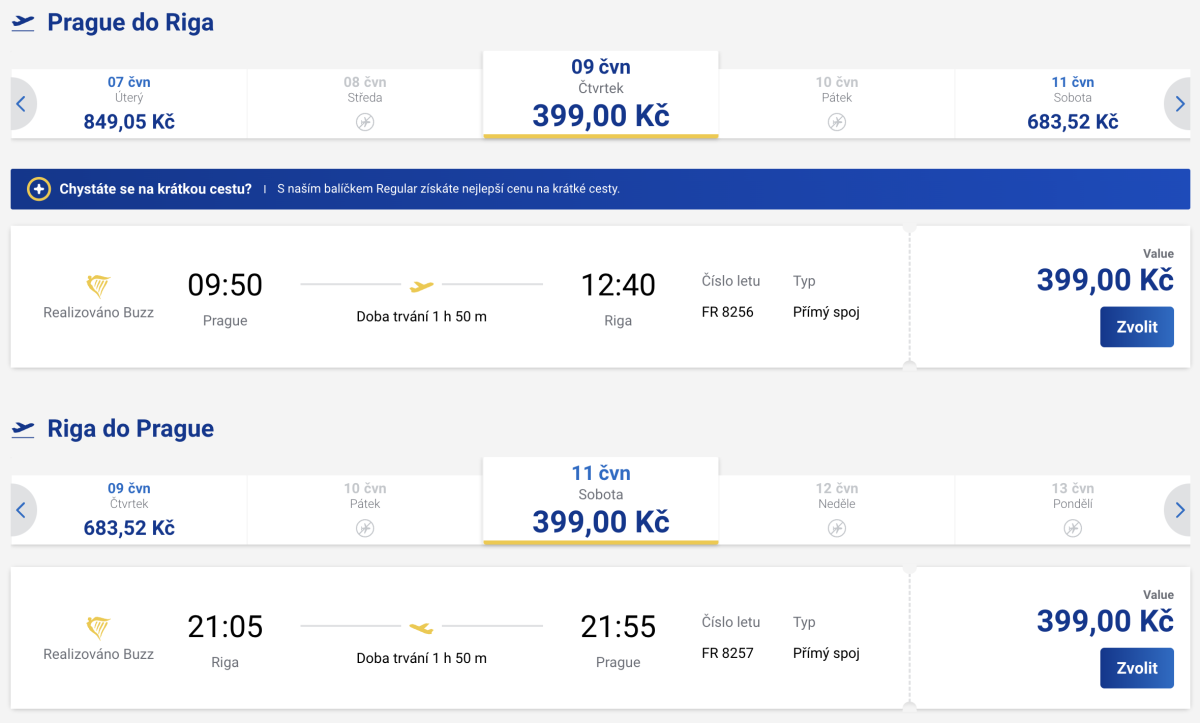Select 07 čvn Úterý for 849,05 Kč
Viewport: 1200px width, 723px height.
coord(129,104)
